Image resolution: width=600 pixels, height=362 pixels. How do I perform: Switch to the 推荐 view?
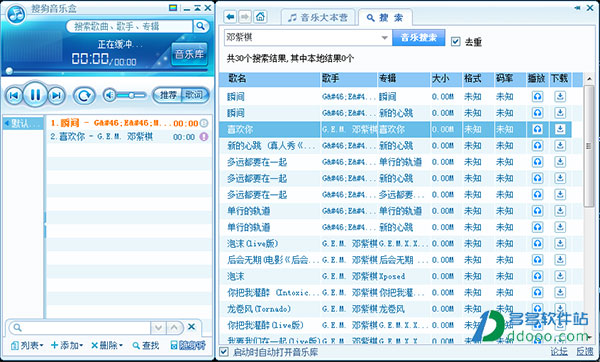pyautogui.click(x=168, y=95)
